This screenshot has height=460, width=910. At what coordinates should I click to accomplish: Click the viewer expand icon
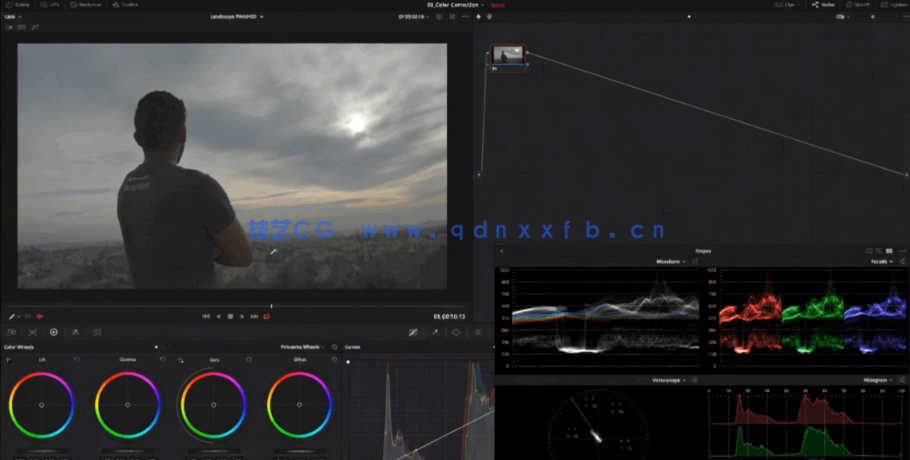pyautogui.click(x=453, y=17)
